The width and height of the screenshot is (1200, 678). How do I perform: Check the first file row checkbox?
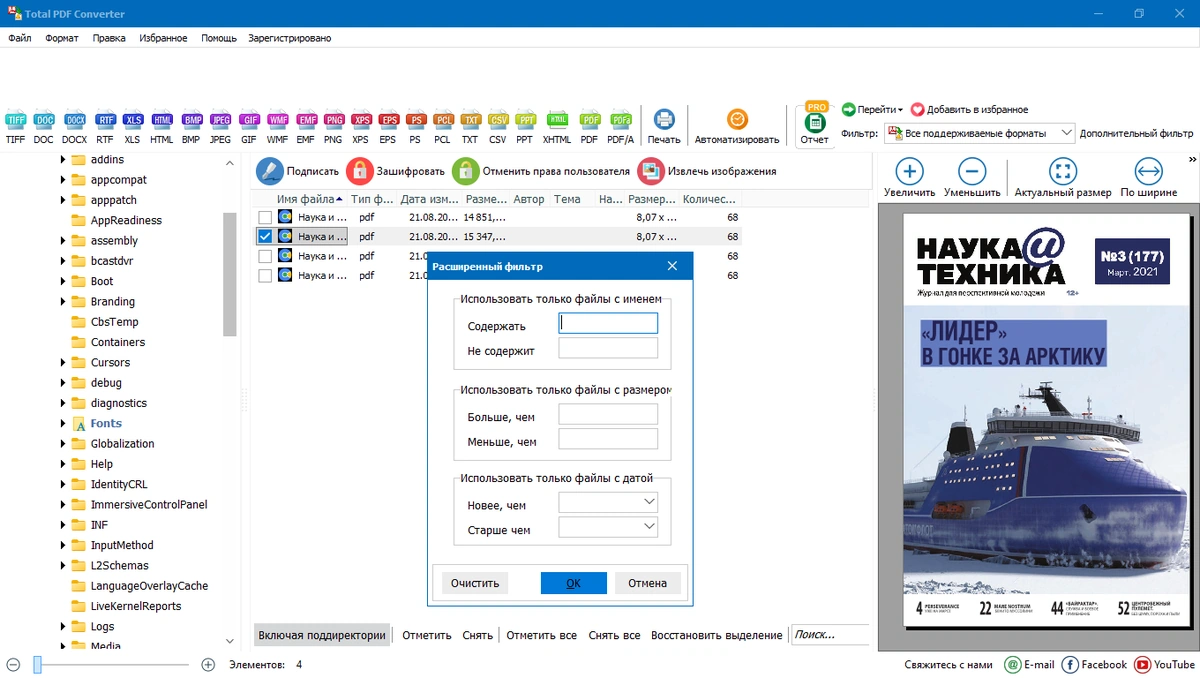point(265,217)
